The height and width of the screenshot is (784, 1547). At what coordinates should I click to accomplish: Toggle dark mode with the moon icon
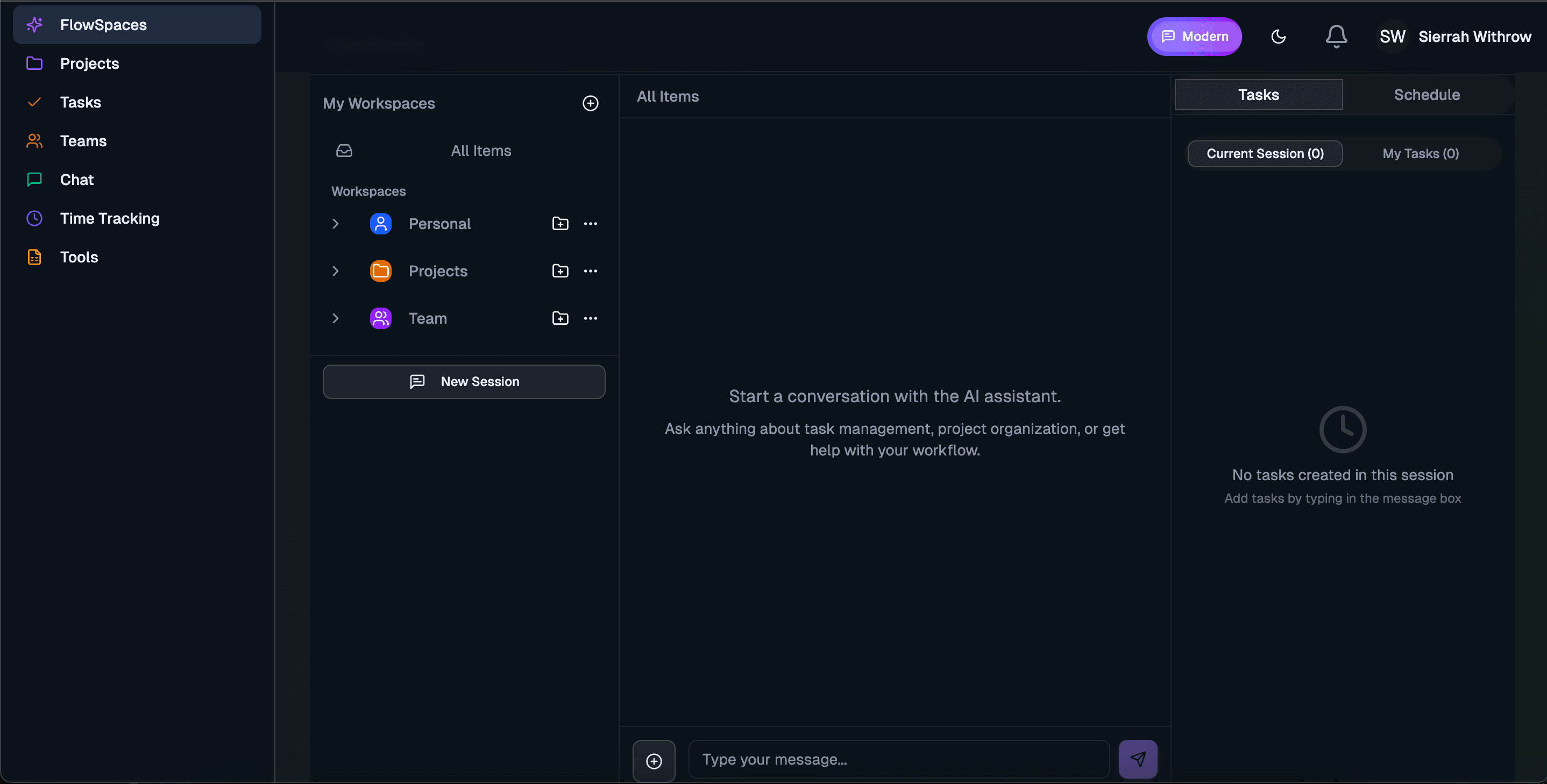[x=1279, y=37]
